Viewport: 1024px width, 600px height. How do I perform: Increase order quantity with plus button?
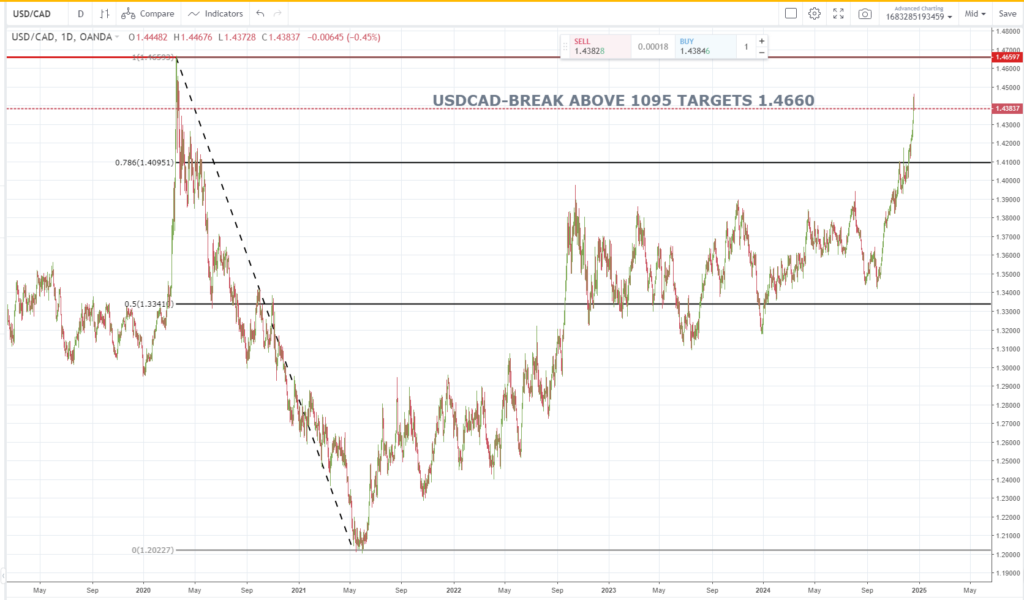(762, 40)
